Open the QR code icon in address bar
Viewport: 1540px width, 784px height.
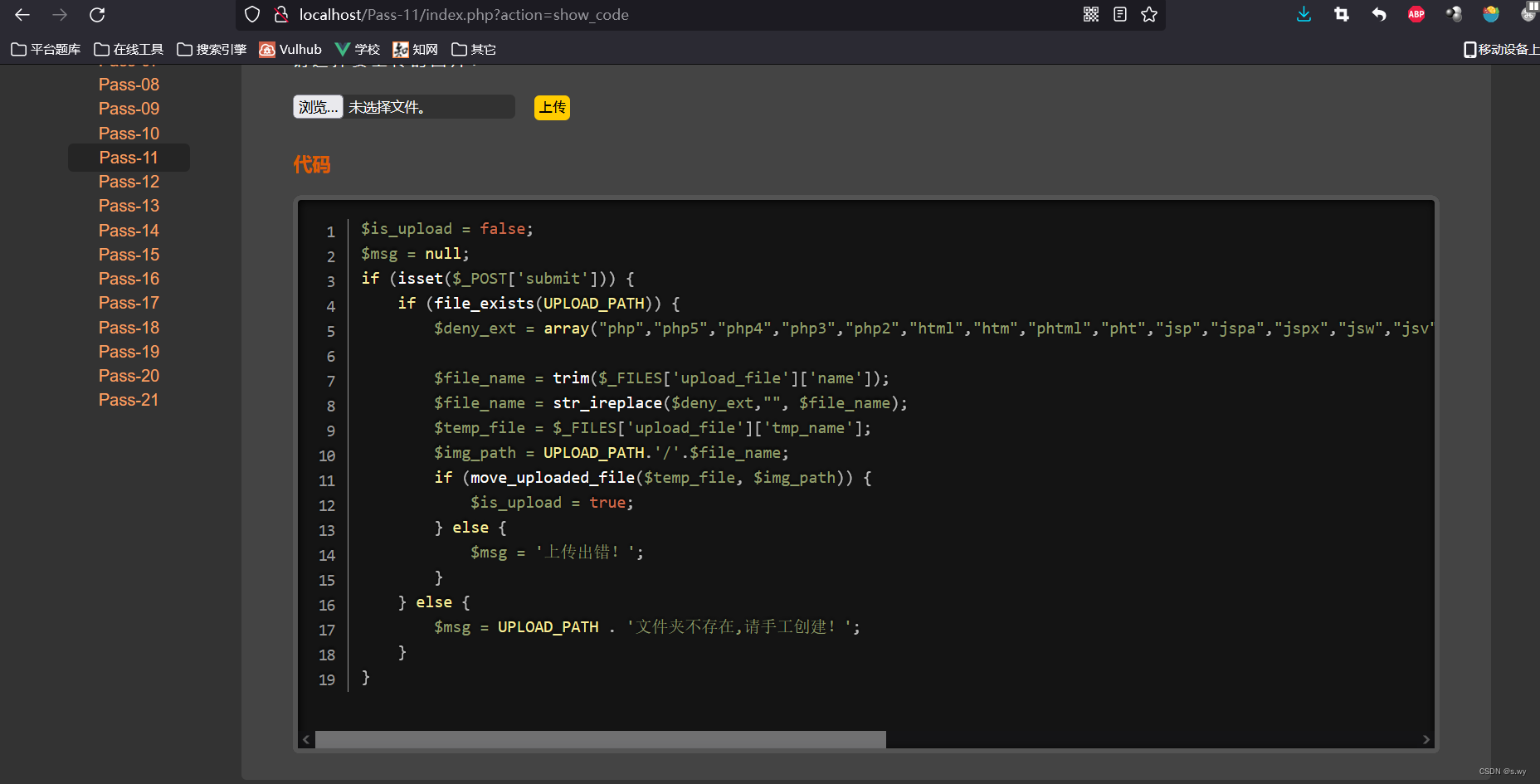[1091, 14]
